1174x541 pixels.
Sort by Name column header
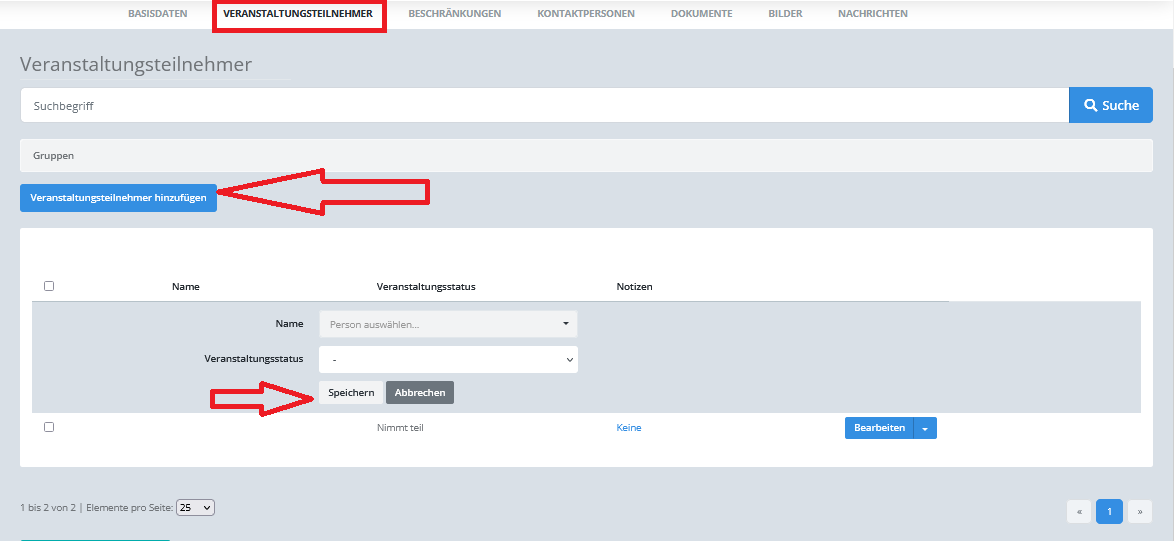(186, 287)
